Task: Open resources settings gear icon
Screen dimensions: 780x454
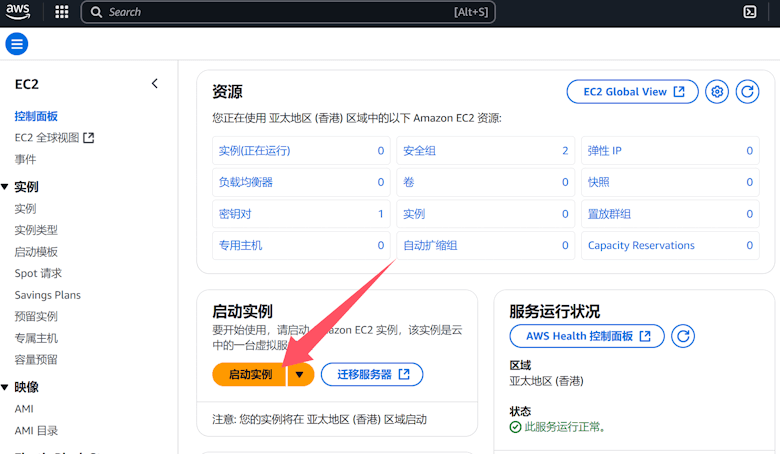Action: (x=717, y=91)
